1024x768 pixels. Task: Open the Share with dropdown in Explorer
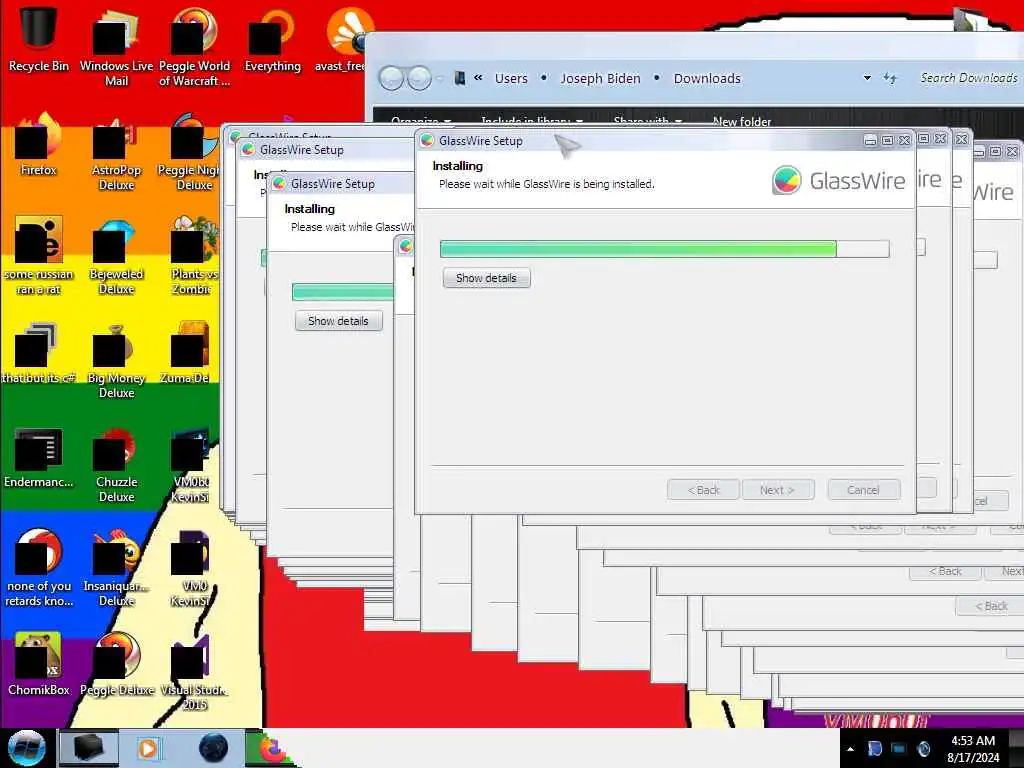click(647, 121)
